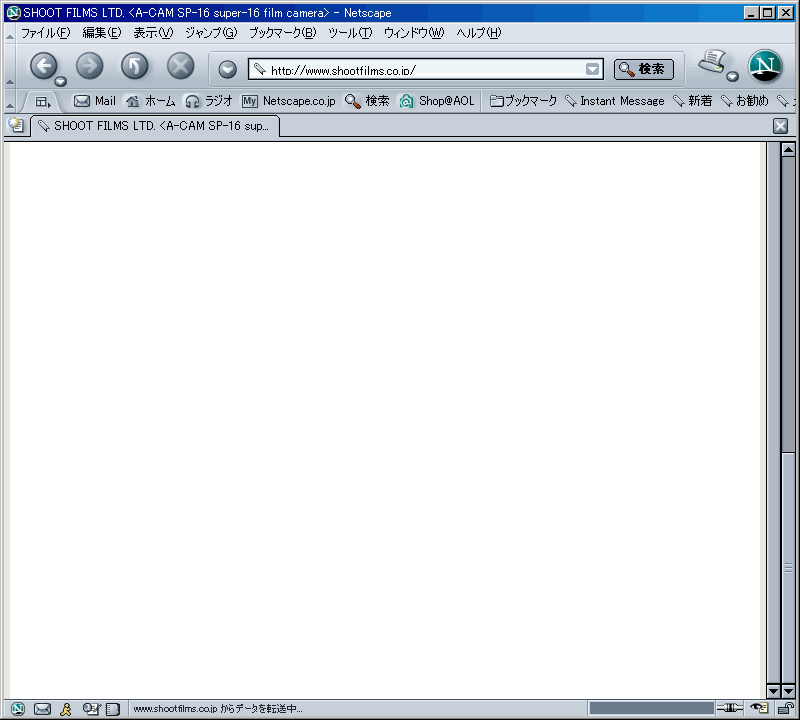Click the Netscape N throbber logo

(x=765, y=66)
